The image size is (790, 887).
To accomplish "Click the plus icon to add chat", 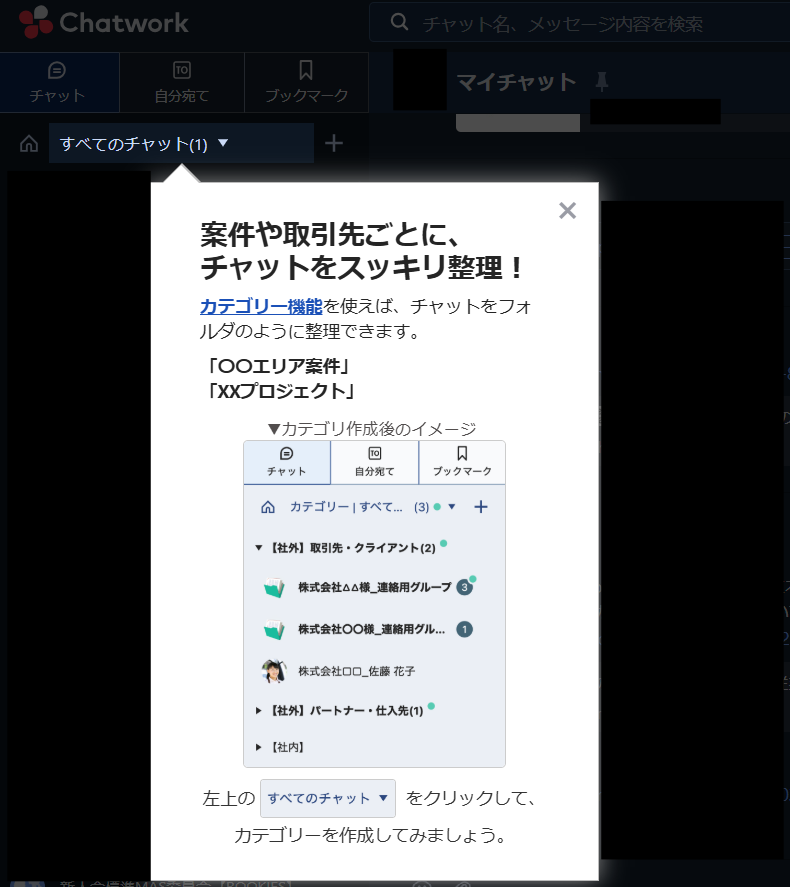I will coord(334,143).
